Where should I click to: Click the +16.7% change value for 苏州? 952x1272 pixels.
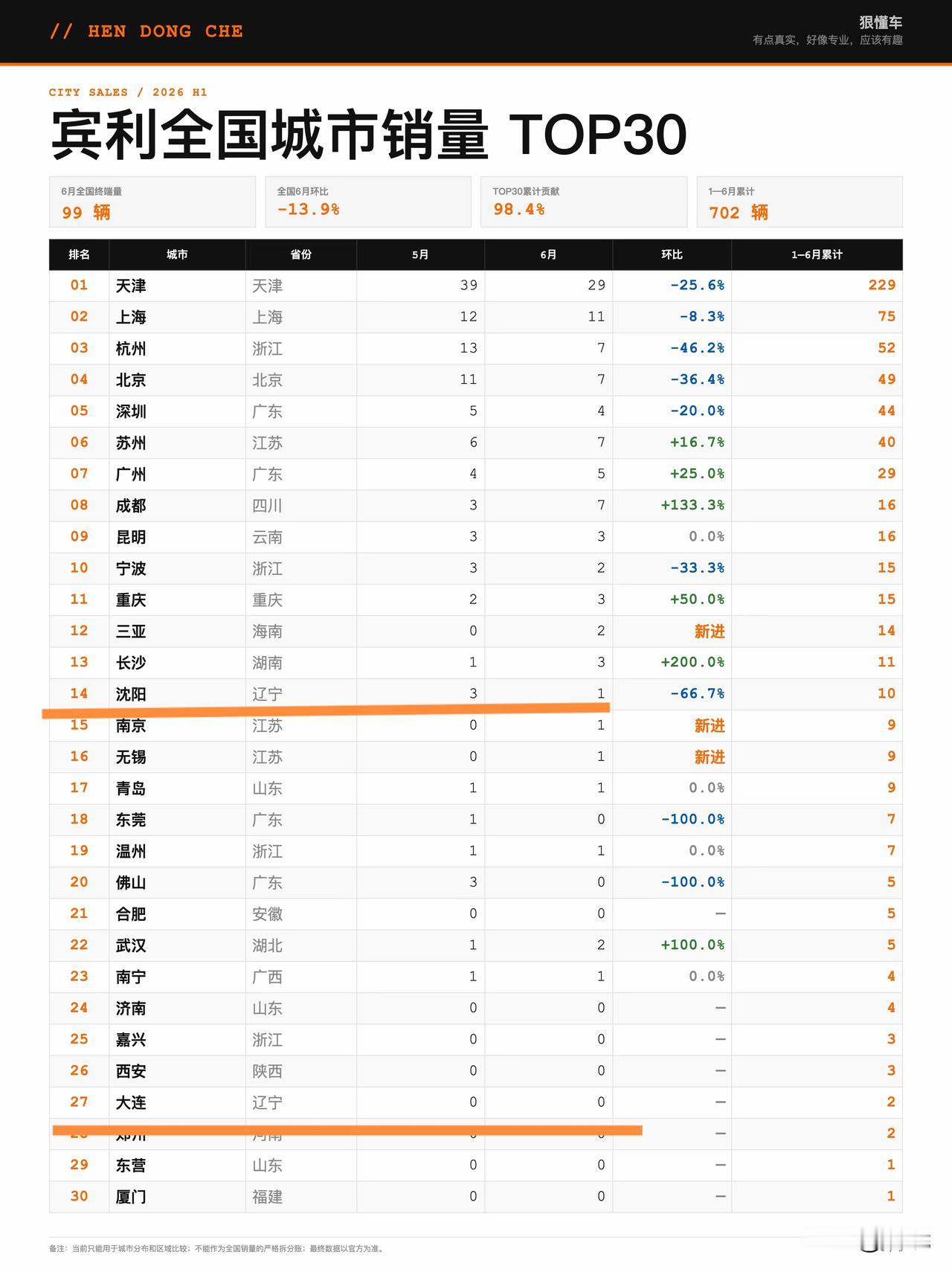(x=697, y=442)
